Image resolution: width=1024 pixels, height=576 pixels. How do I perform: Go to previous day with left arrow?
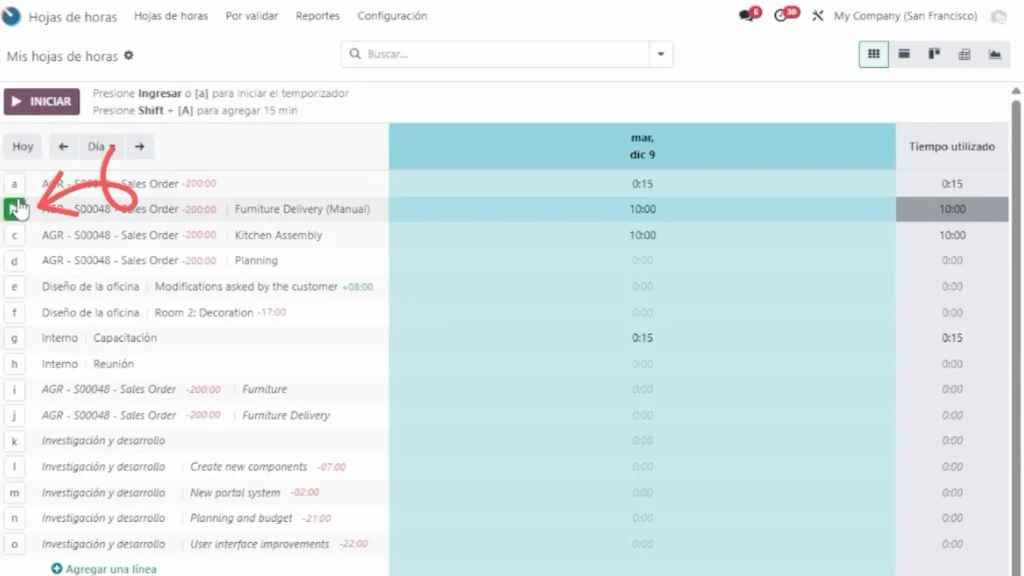63,147
